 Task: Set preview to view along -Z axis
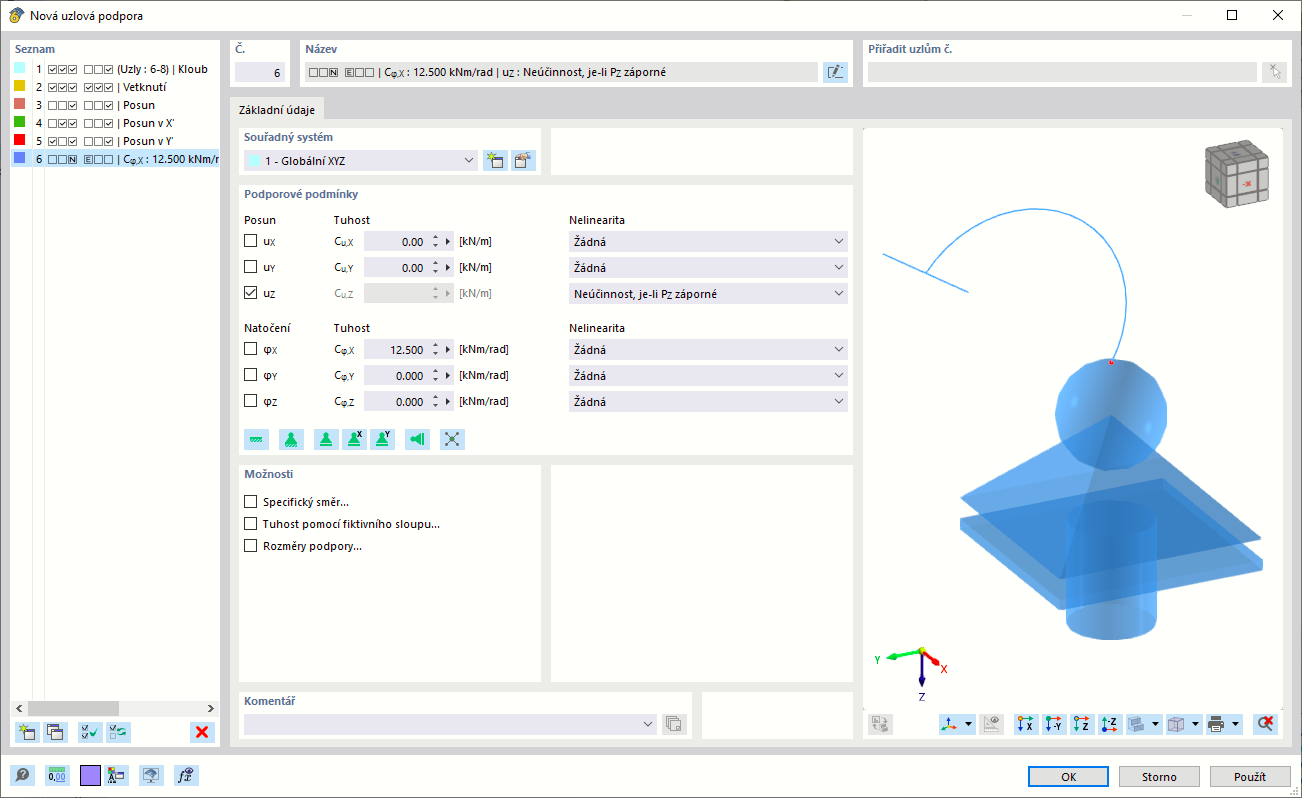tap(1110, 724)
